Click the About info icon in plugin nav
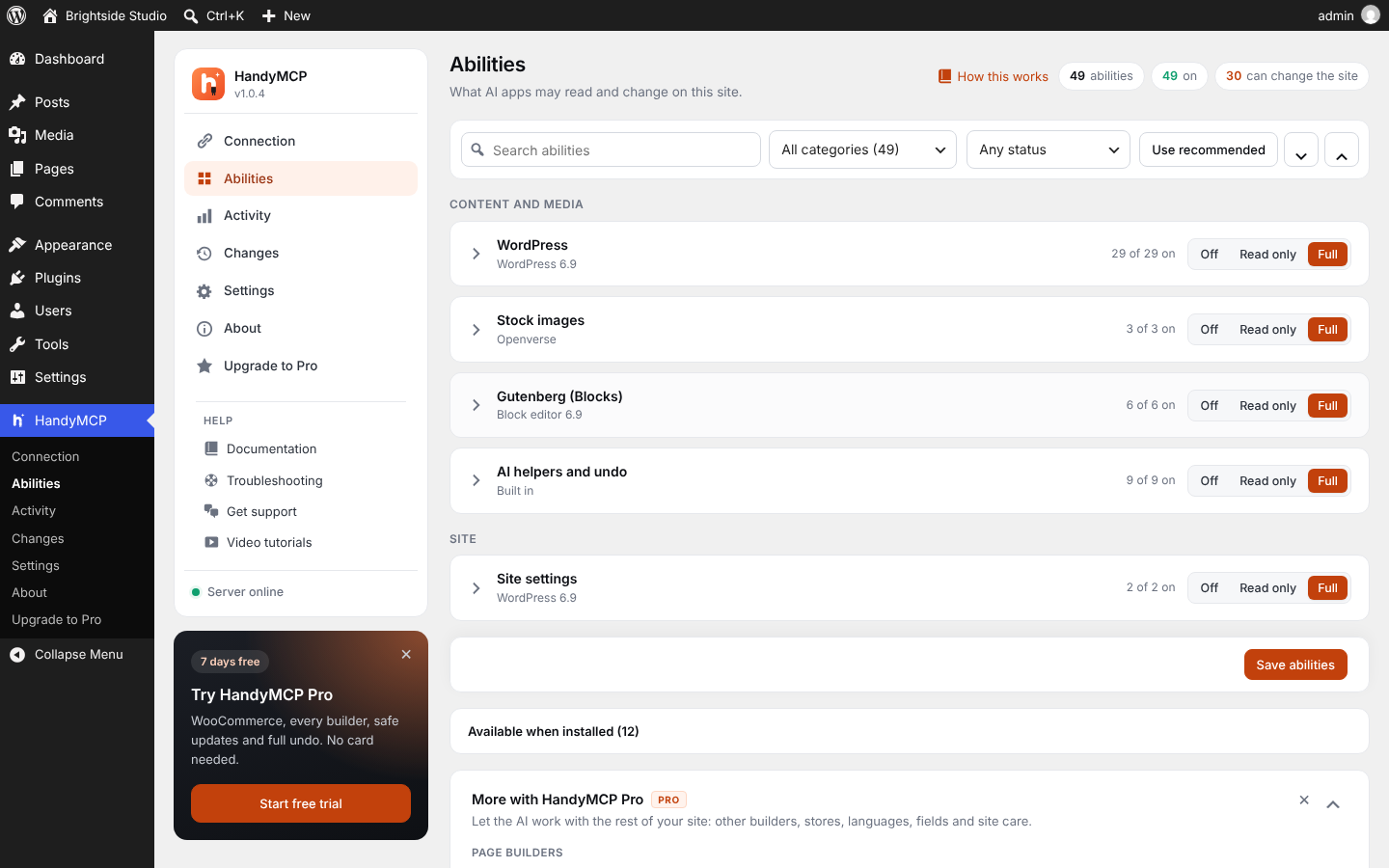This screenshot has width=1389, height=868. point(204,329)
